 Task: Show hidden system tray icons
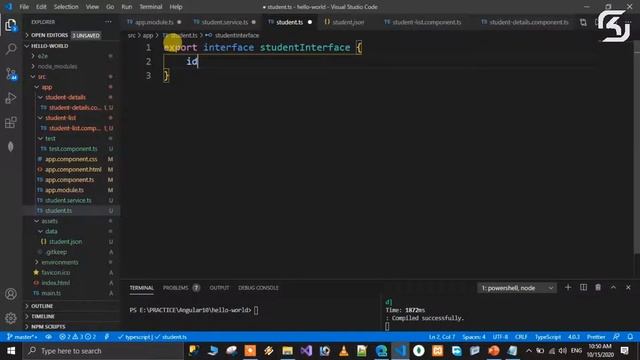tap(529, 351)
